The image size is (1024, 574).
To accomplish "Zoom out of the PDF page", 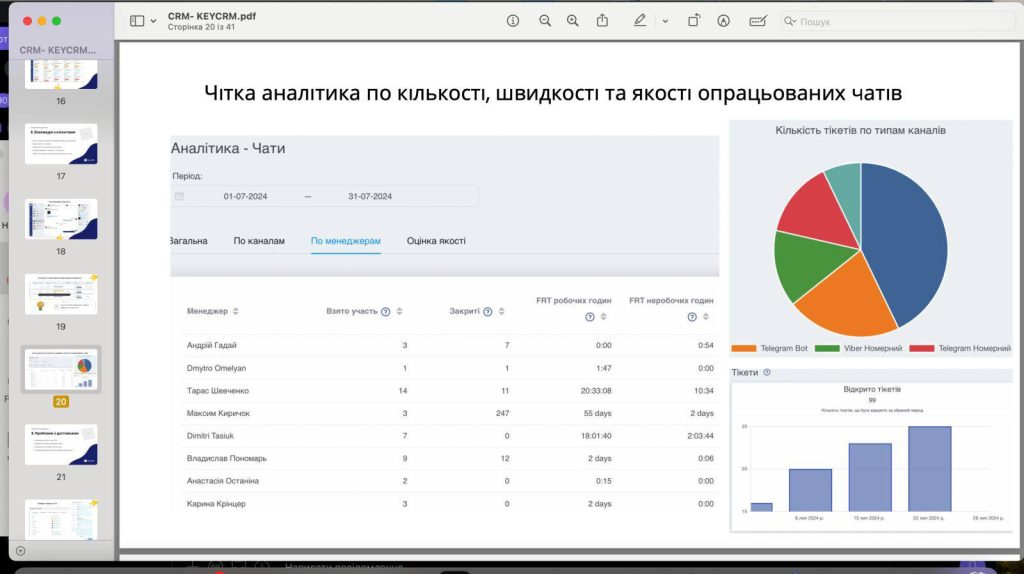I will pos(545,21).
